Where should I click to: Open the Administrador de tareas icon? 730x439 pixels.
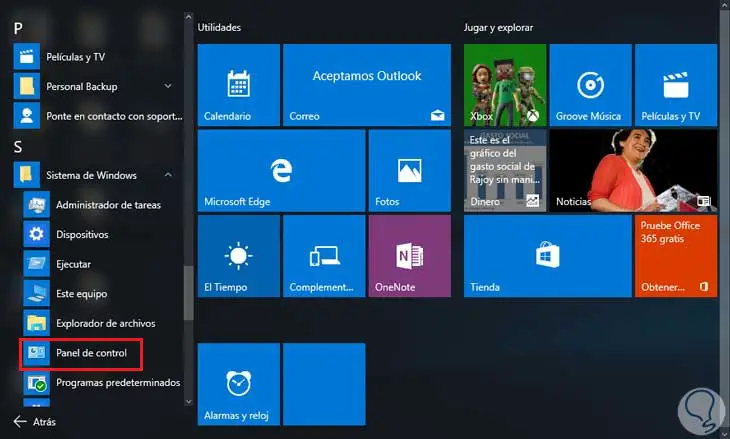[x=36, y=205]
